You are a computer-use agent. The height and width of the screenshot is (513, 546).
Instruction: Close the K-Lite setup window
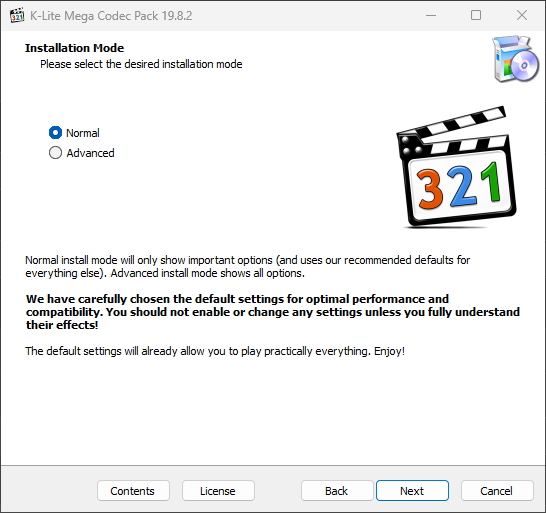522,15
